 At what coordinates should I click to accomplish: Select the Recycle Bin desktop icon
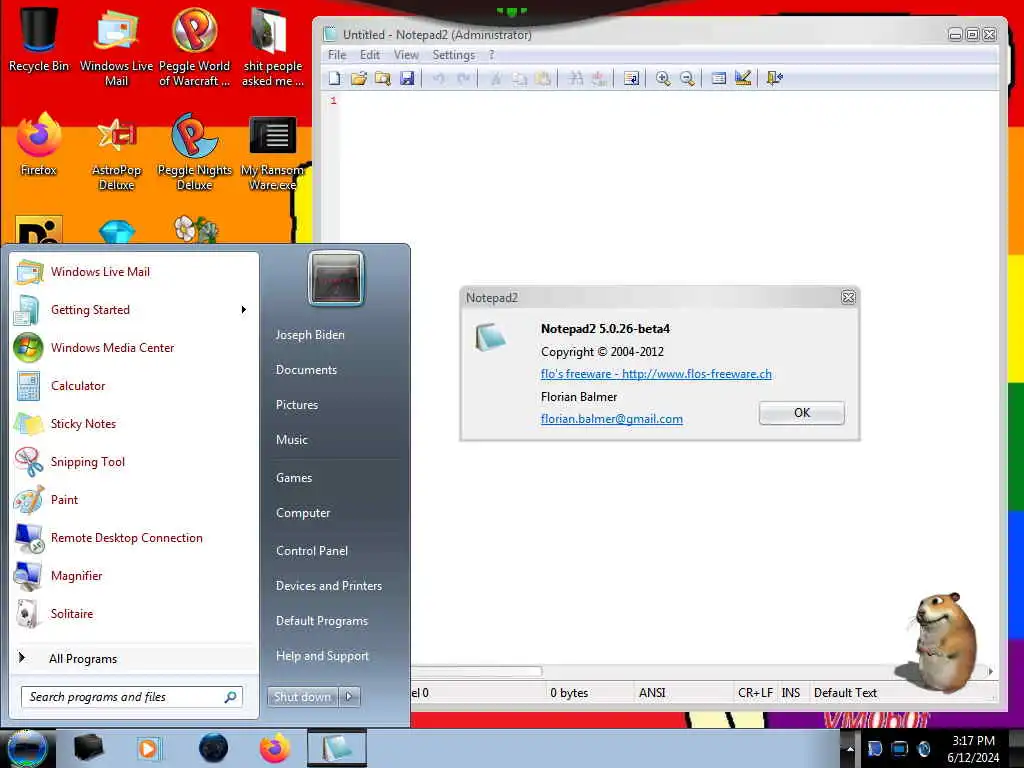(39, 39)
